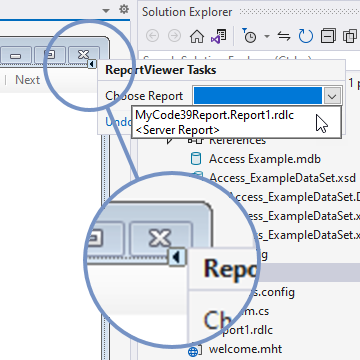Open the small dropdown arrow next to gear icon

pos(106,11)
